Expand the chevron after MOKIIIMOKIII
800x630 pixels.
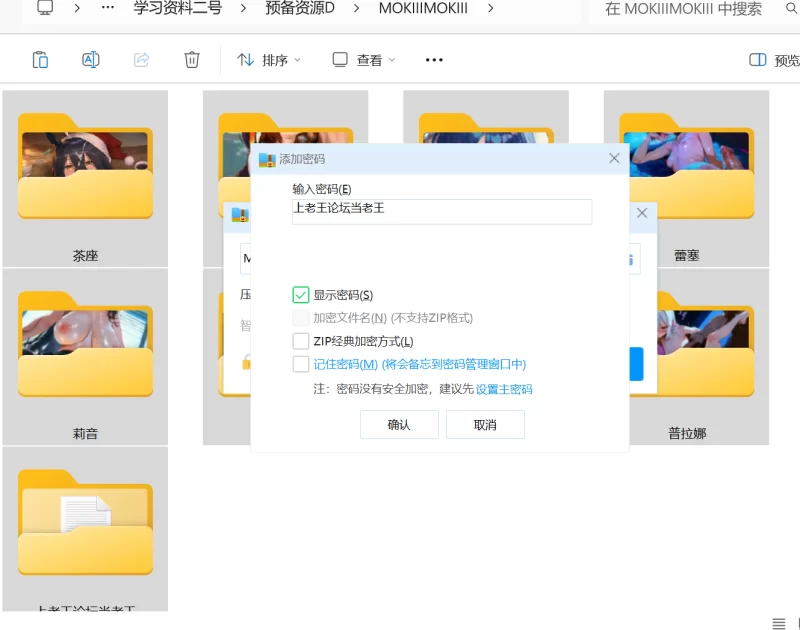tap(490, 8)
